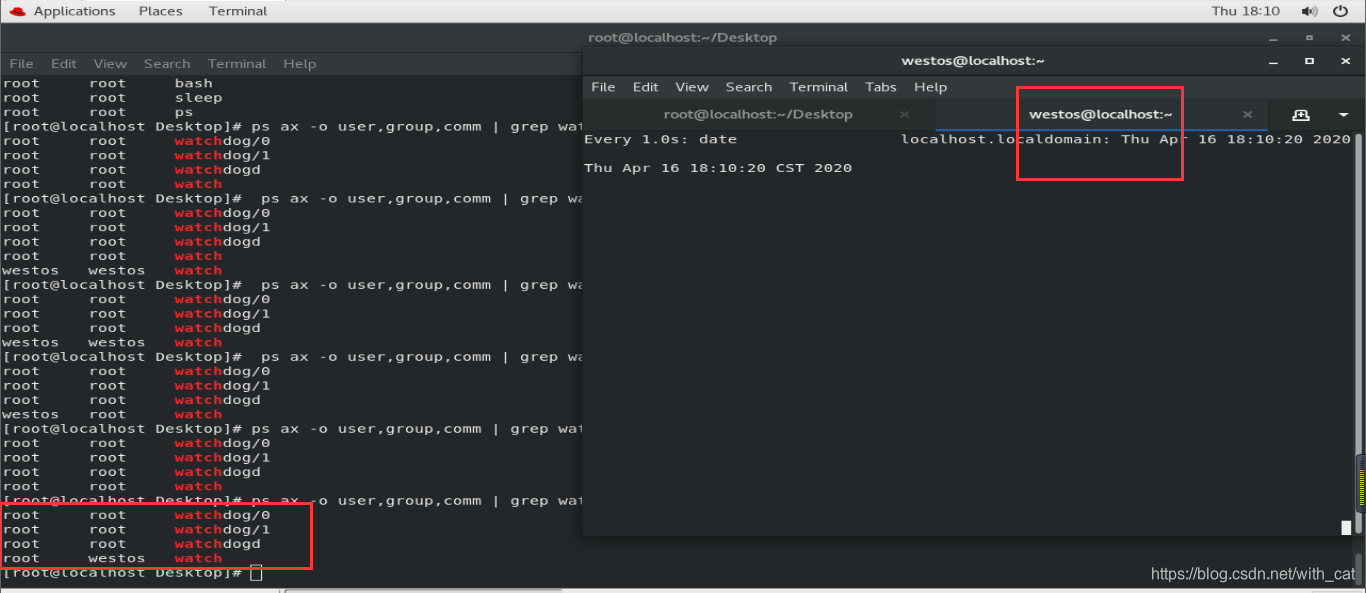This screenshot has height=593, width=1366.
Task: Click the new tab icon button
Action: 1301,114
